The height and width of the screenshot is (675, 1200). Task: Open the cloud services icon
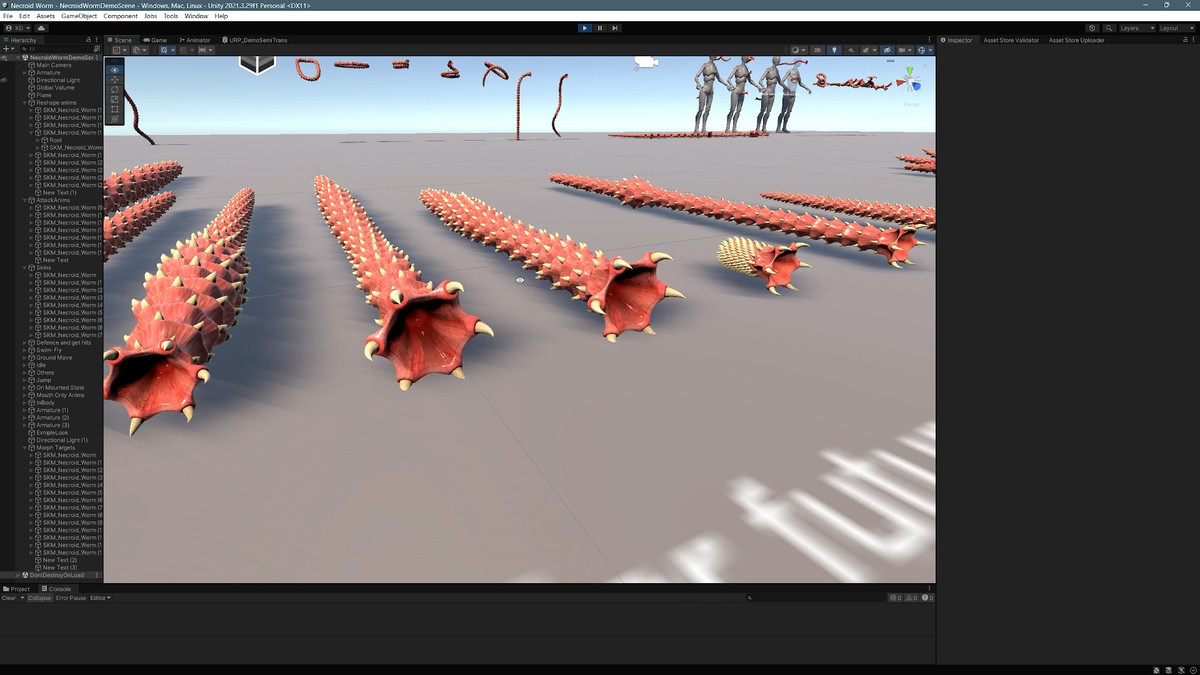click(x=41, y=28)
